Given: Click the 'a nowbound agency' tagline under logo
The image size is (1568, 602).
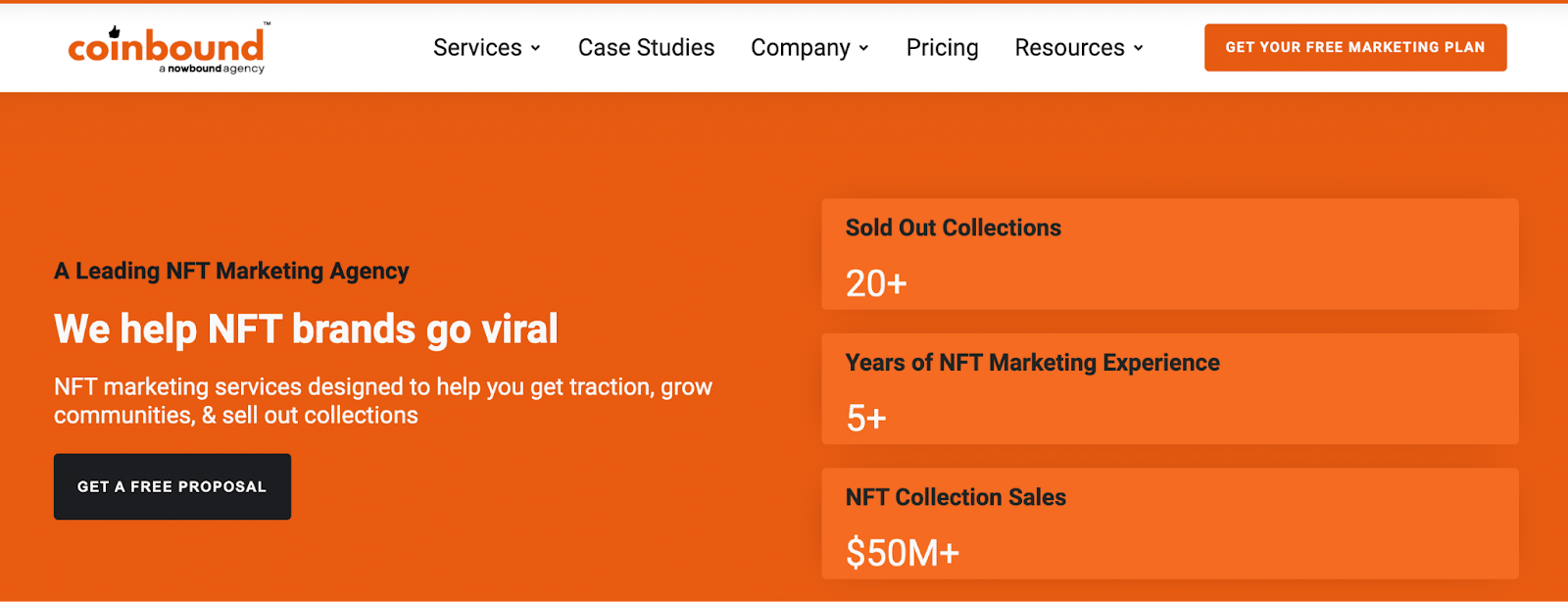Looking at the screenshot, I should (212, 70).
